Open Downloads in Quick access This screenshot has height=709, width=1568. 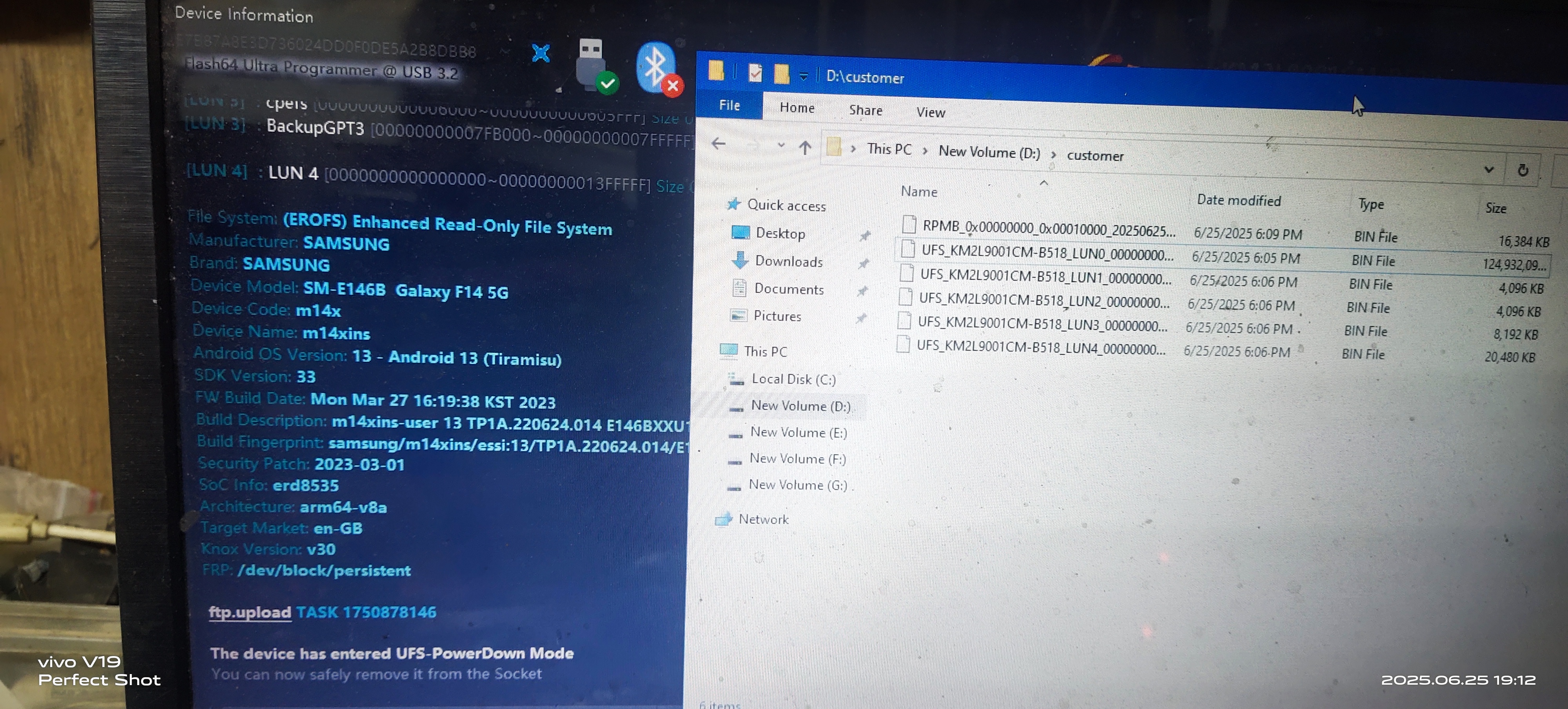point(788,261)
